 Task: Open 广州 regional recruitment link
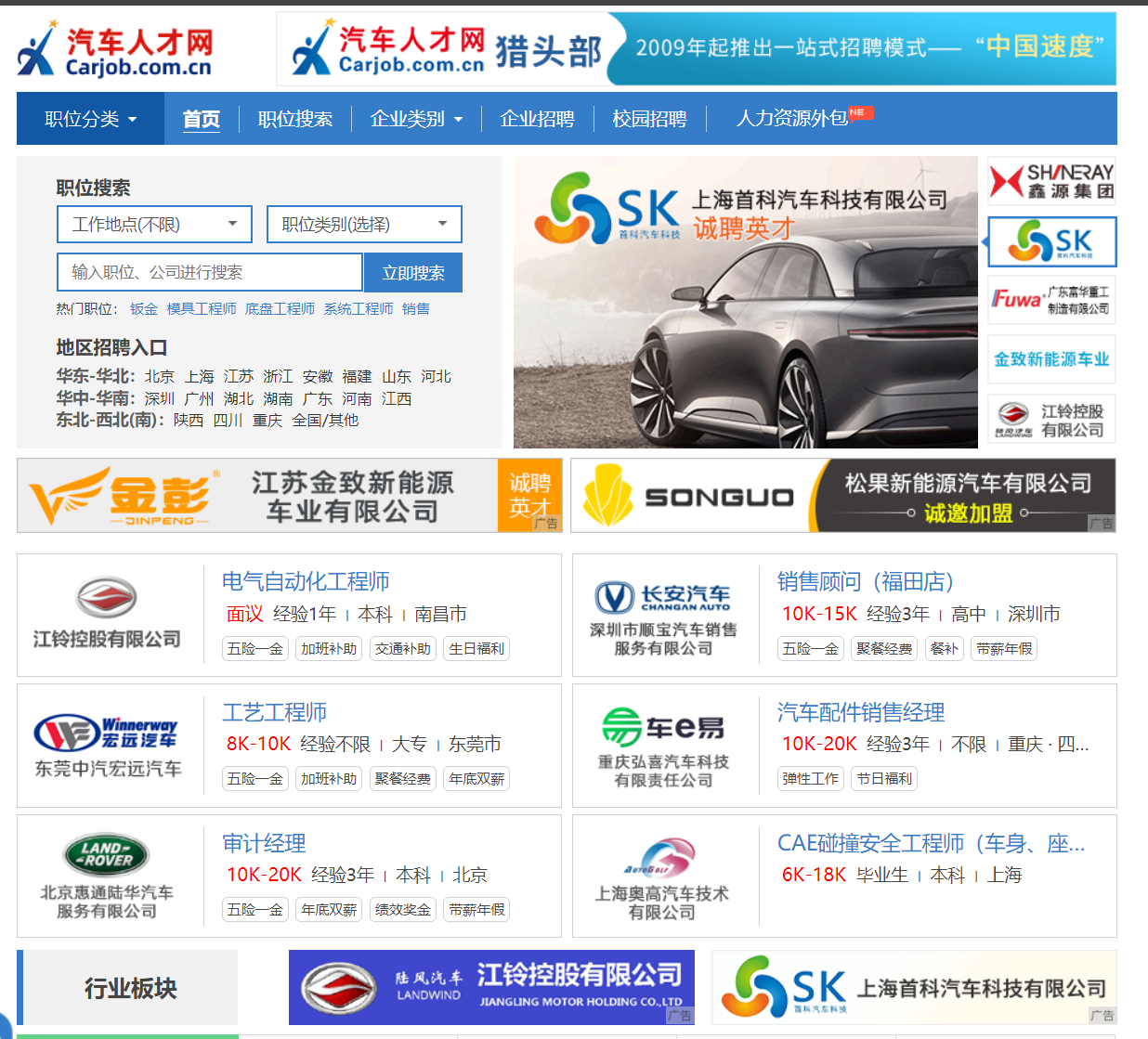pyautogui.click(x=200, y=398)
